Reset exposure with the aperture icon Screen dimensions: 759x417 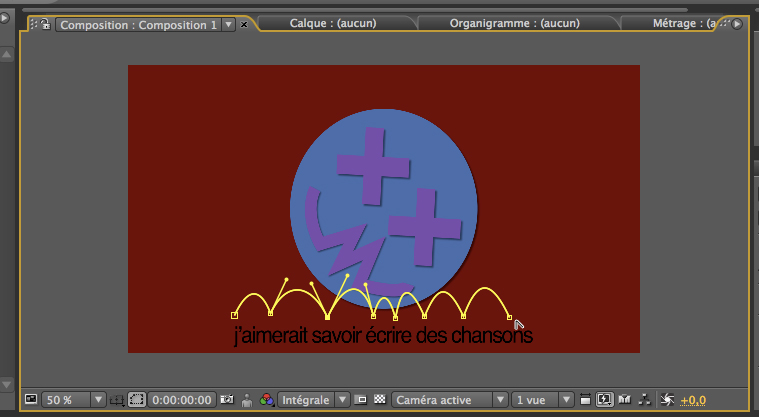[667, 400]
